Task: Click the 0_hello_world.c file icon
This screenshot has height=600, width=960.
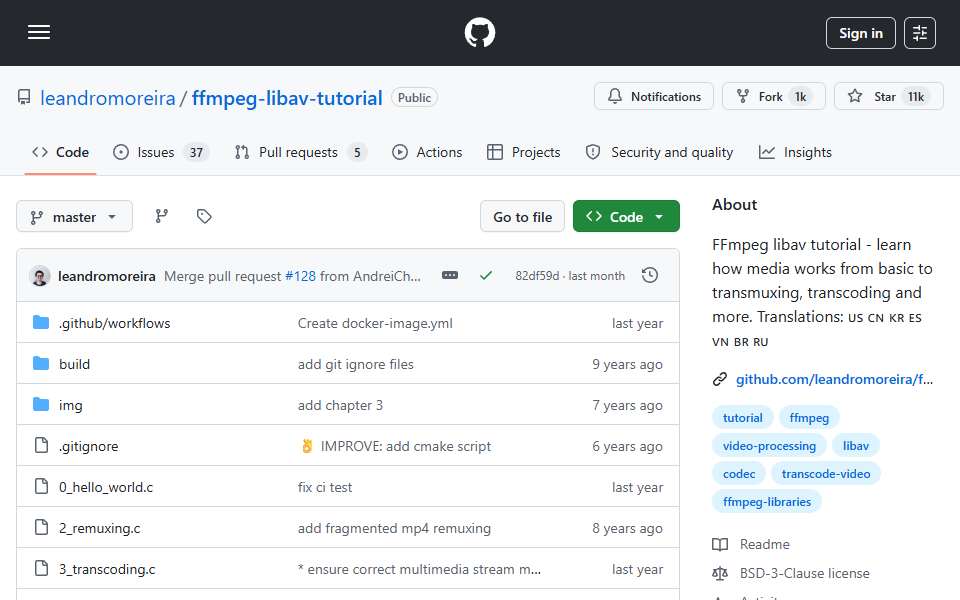Action: tap(41, 486)
